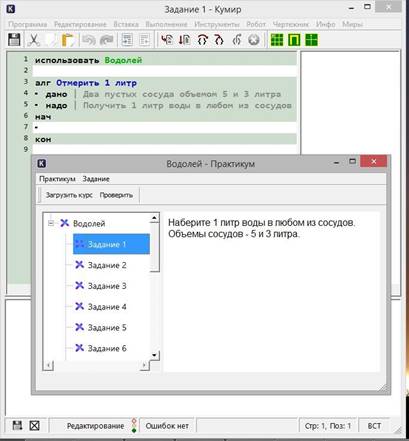Viewport: 409px width, 441px height.
Task: Click the Загрузить курс button
Action: [69, 195]
